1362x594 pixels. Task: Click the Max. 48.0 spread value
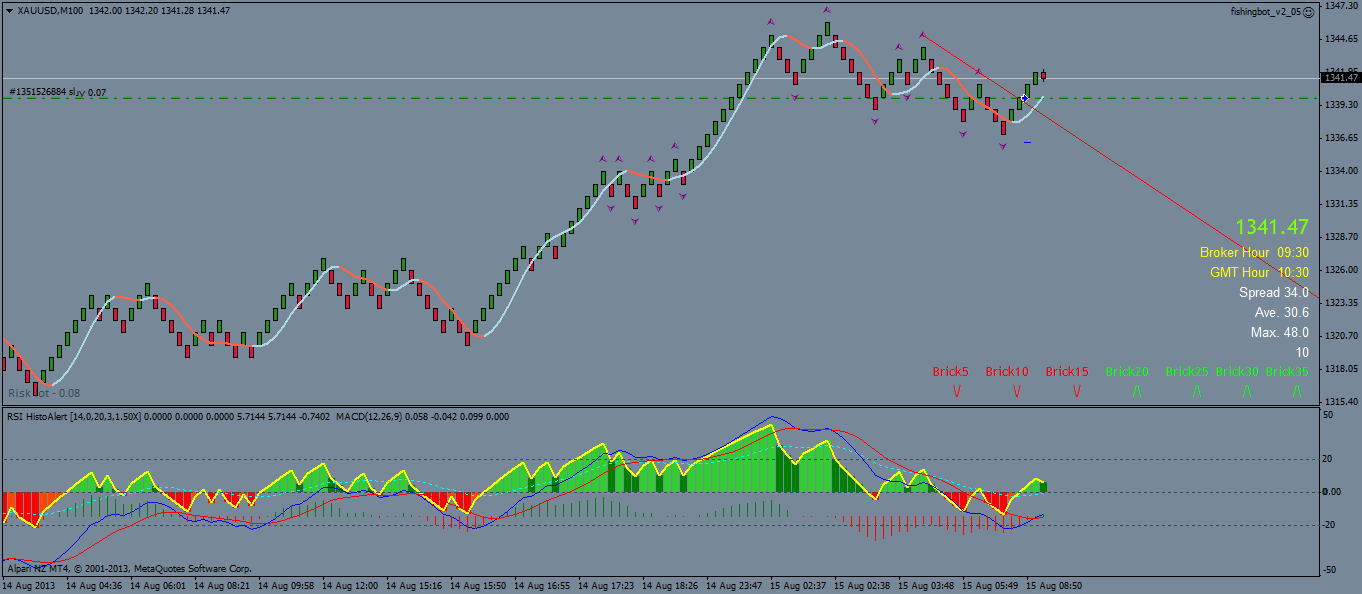pos(1280,332)
